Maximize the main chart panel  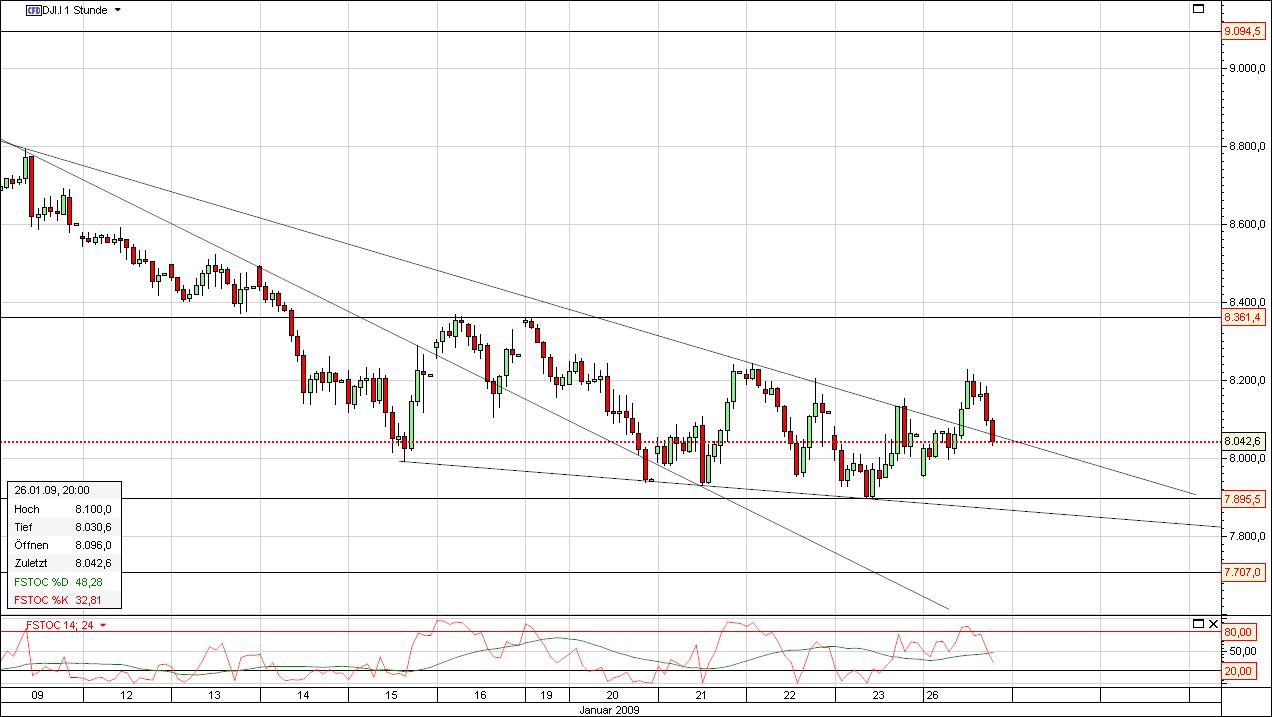1197,8
